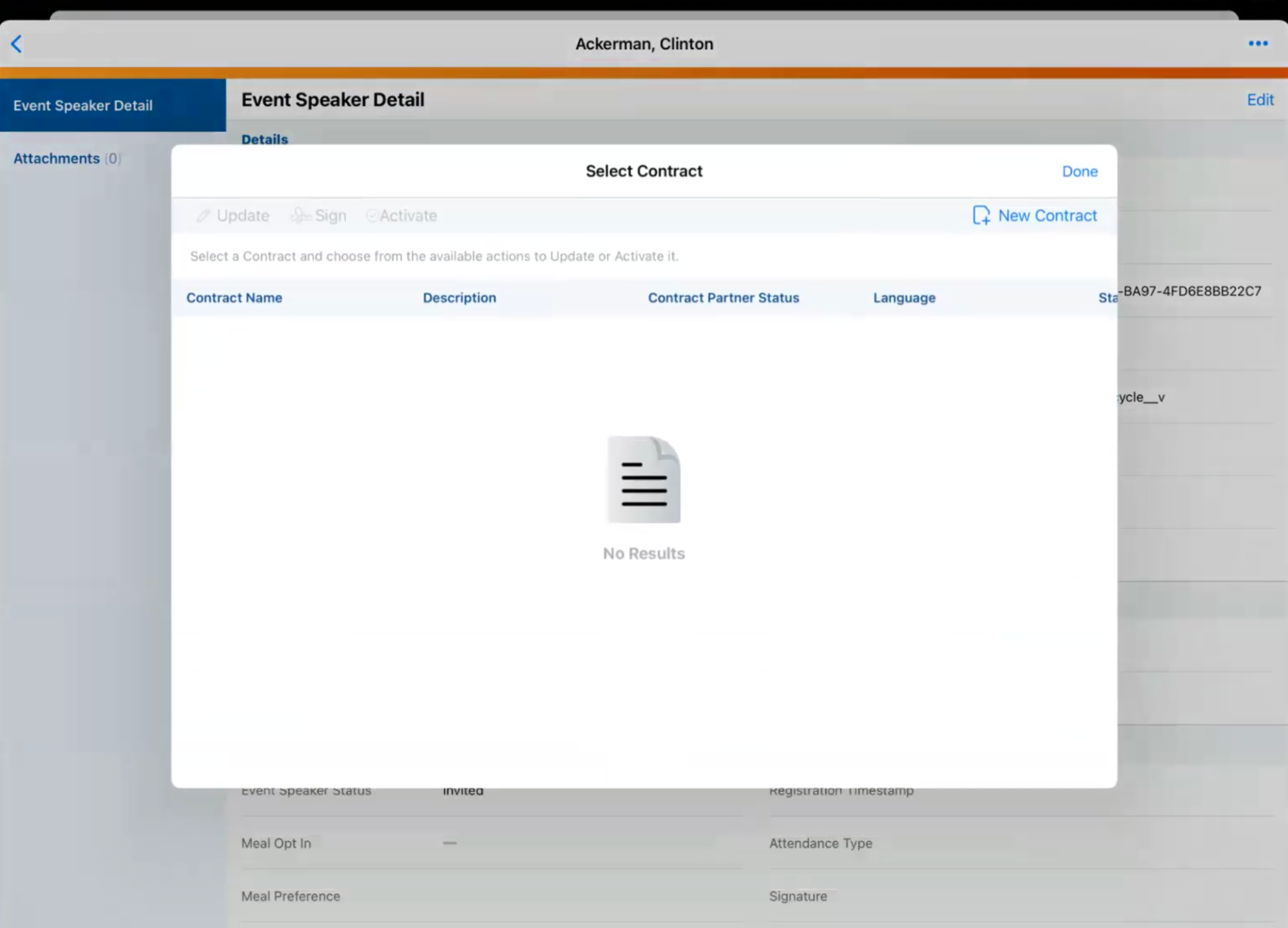Click the Details section heading
The height and width of the screenshot is (928, 1288).
pos(265,139)
